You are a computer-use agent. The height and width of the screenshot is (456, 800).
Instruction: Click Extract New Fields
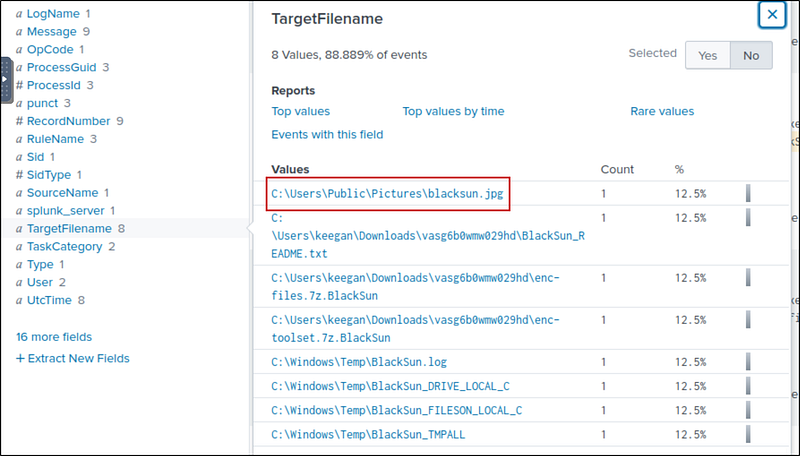coord(72,358)
